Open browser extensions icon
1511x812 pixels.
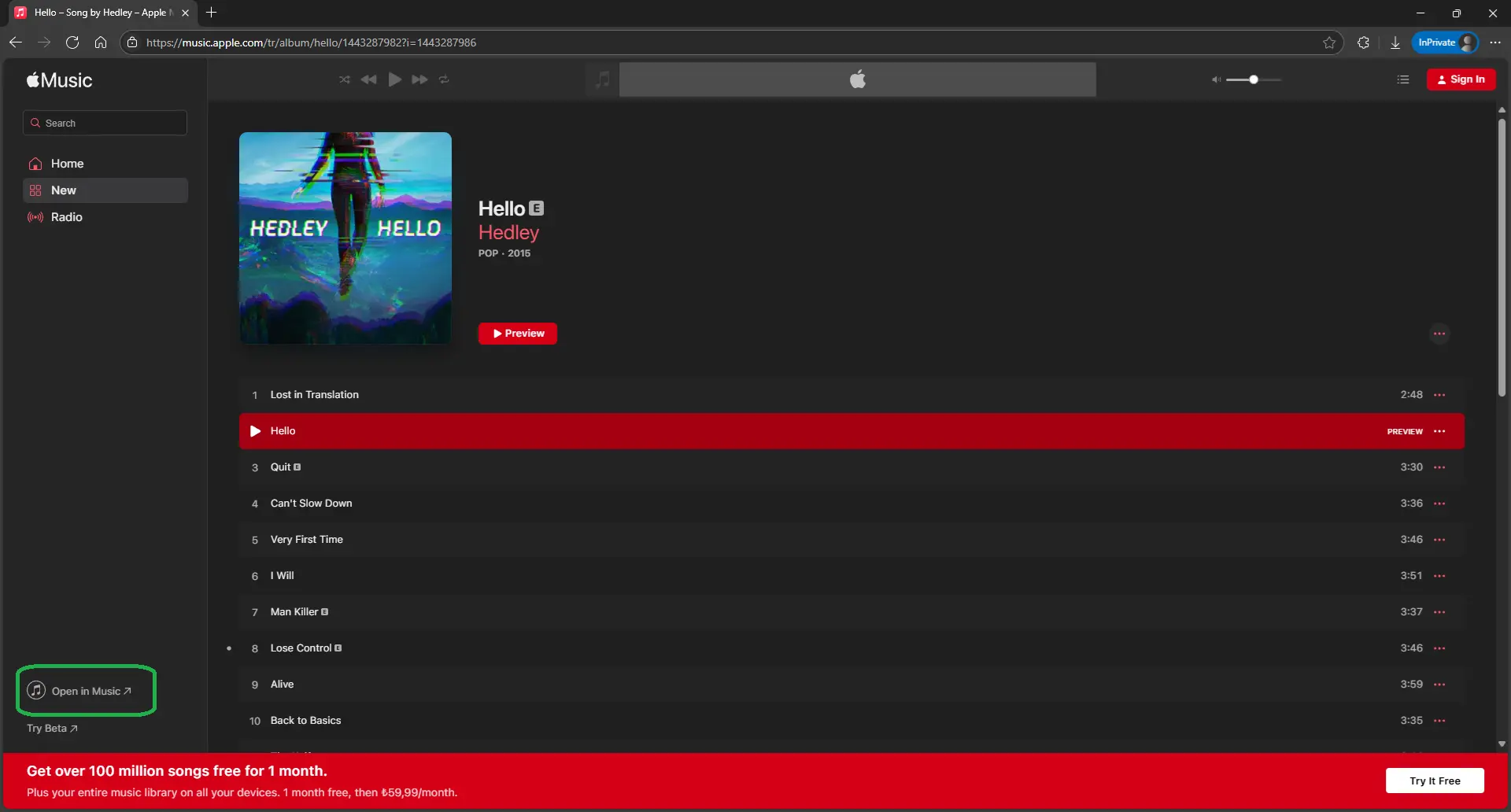point(1364,42)
